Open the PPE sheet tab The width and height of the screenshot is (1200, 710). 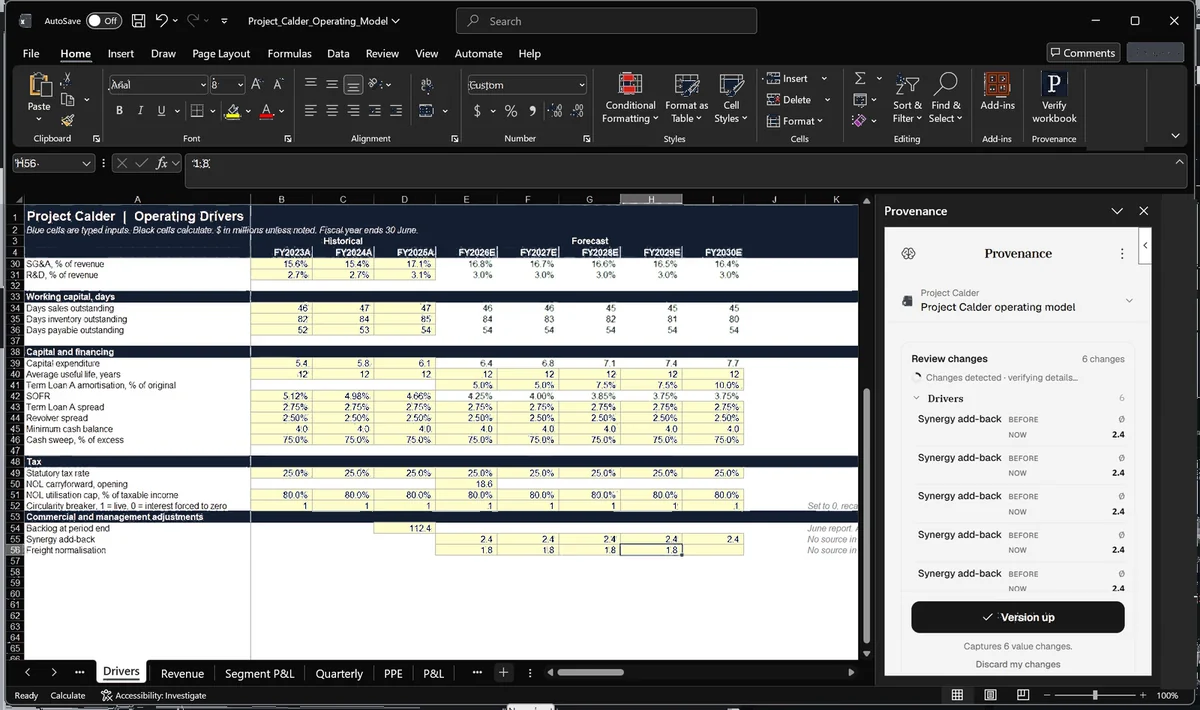coord(393,673)
